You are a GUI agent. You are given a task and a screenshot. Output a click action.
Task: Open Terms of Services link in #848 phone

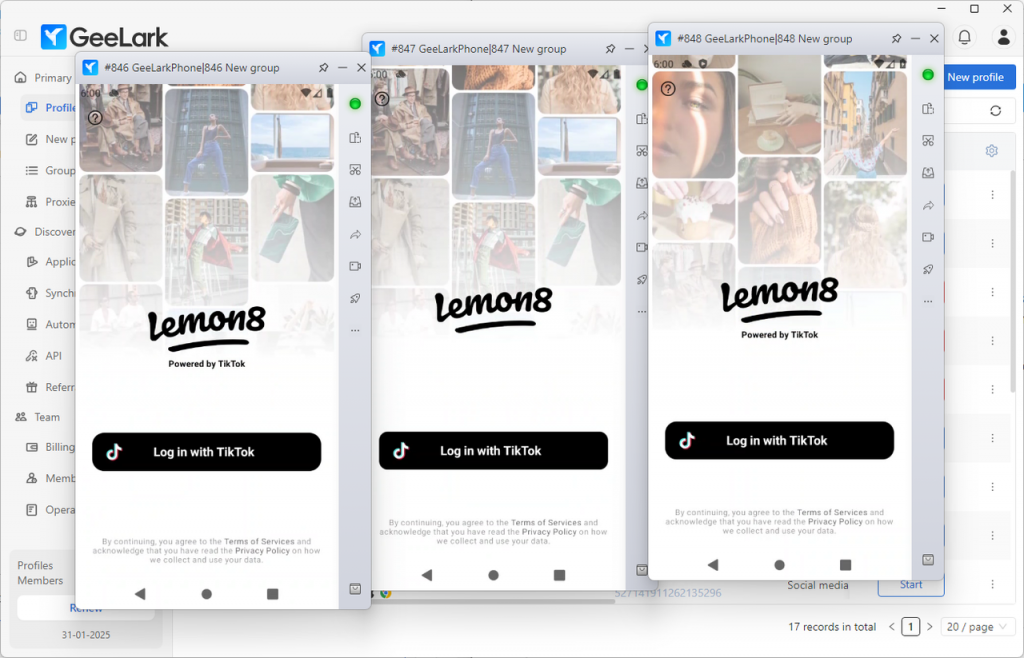832,512
